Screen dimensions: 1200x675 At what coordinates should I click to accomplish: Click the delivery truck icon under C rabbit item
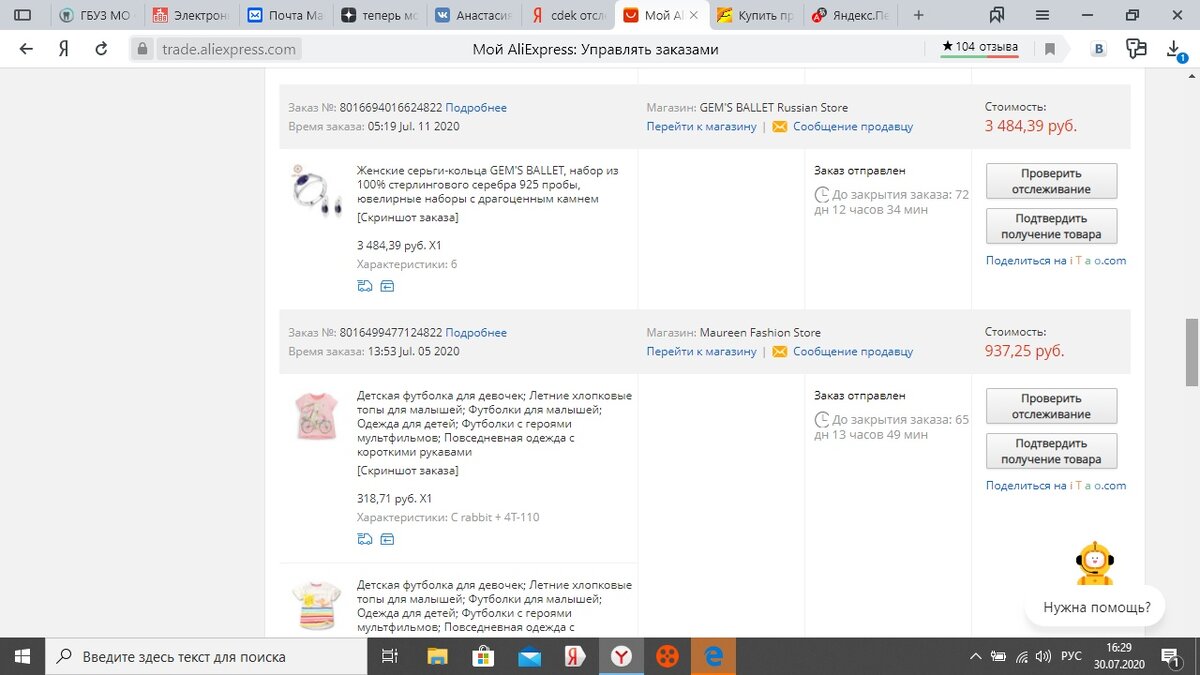(x=365, y=539)
